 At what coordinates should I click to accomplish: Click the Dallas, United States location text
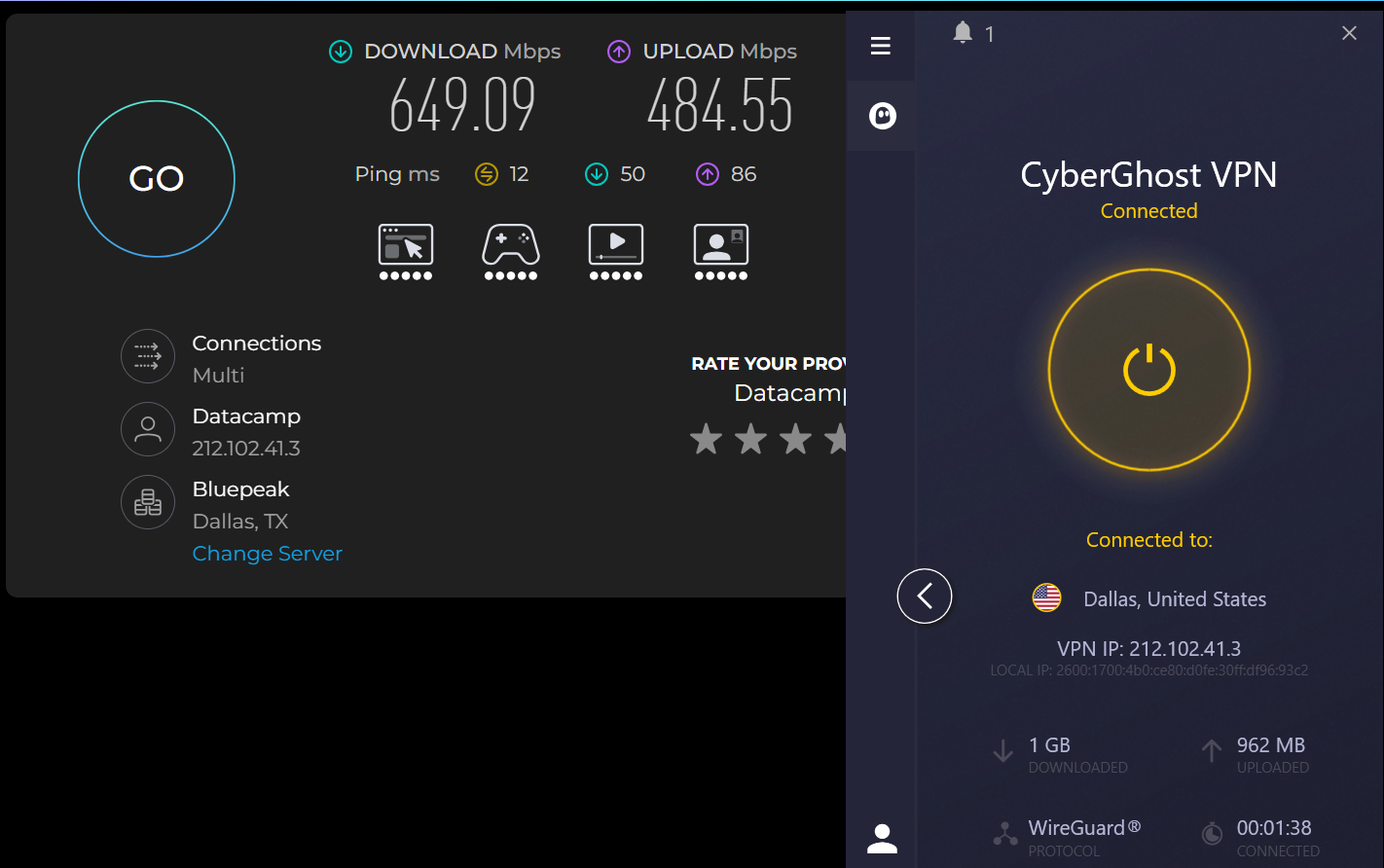[1175, 599]
